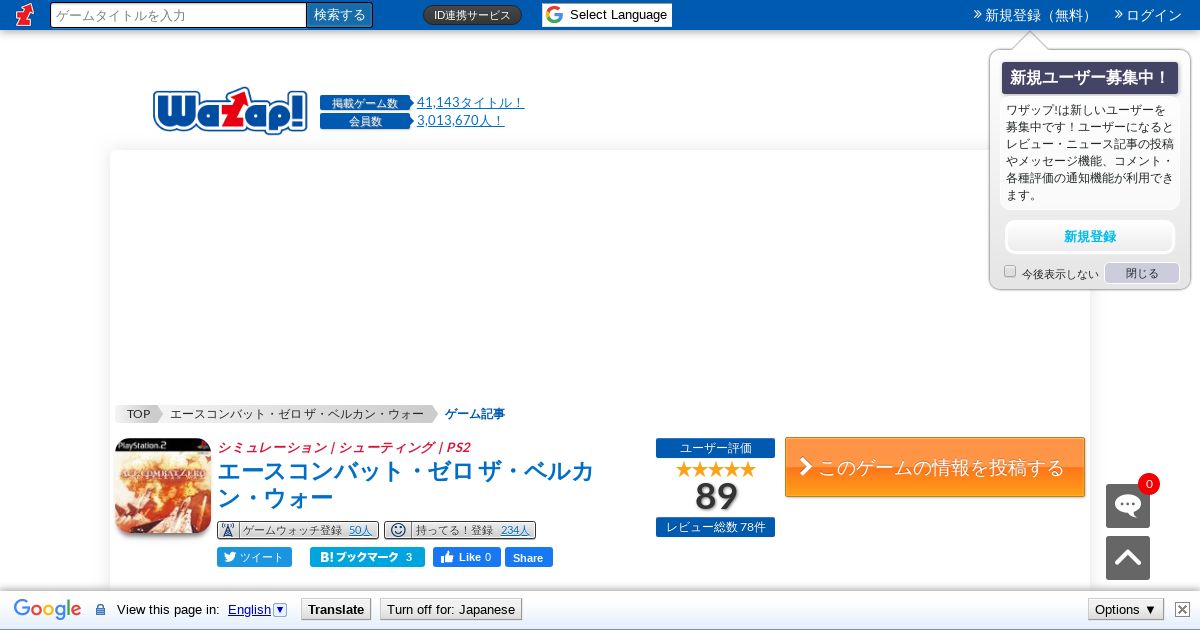Click the 持ってる！登録 smiley icon
Screen dimensions: 1200x630
(397, 530)
